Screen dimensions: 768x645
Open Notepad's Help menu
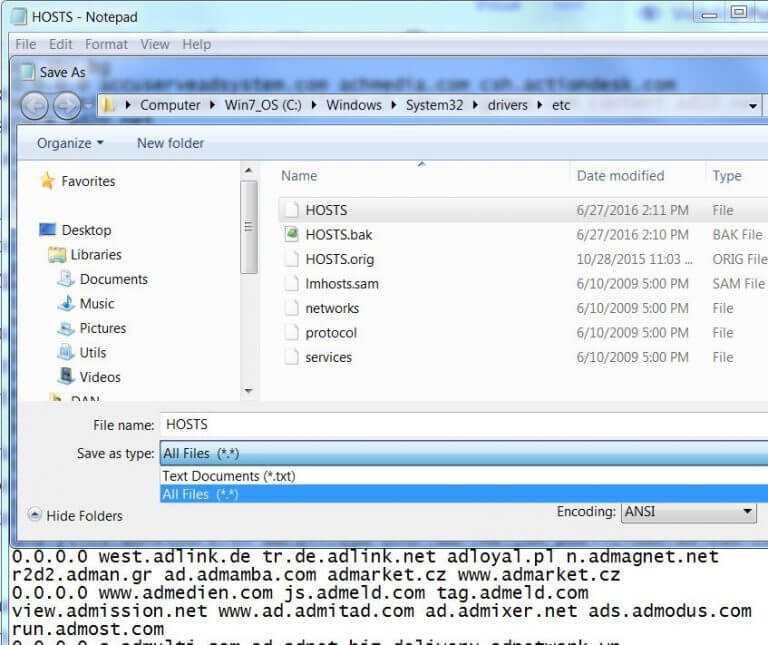197,44
